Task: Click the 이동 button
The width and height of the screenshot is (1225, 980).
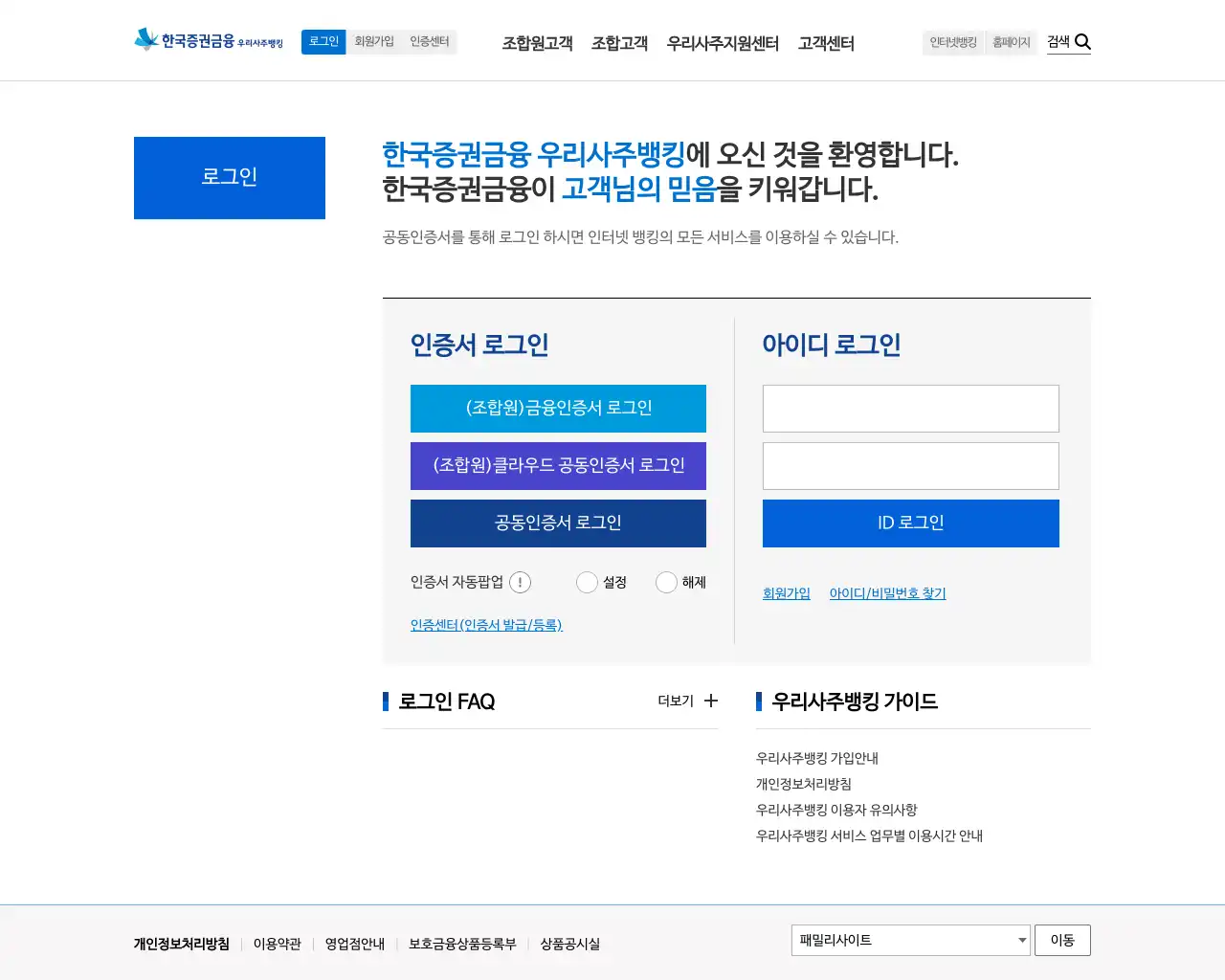Action: click(x=1062, y=940)
